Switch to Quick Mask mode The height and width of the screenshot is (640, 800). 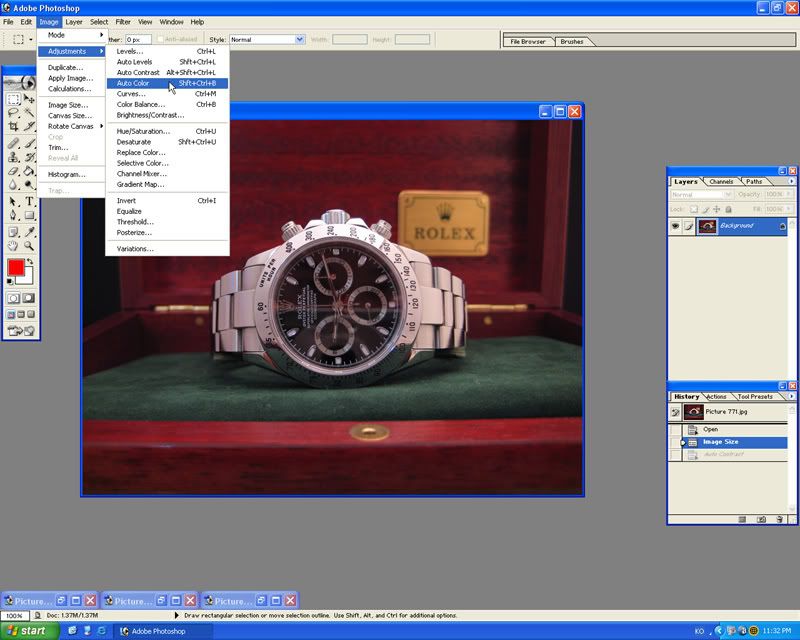[29, 298]
